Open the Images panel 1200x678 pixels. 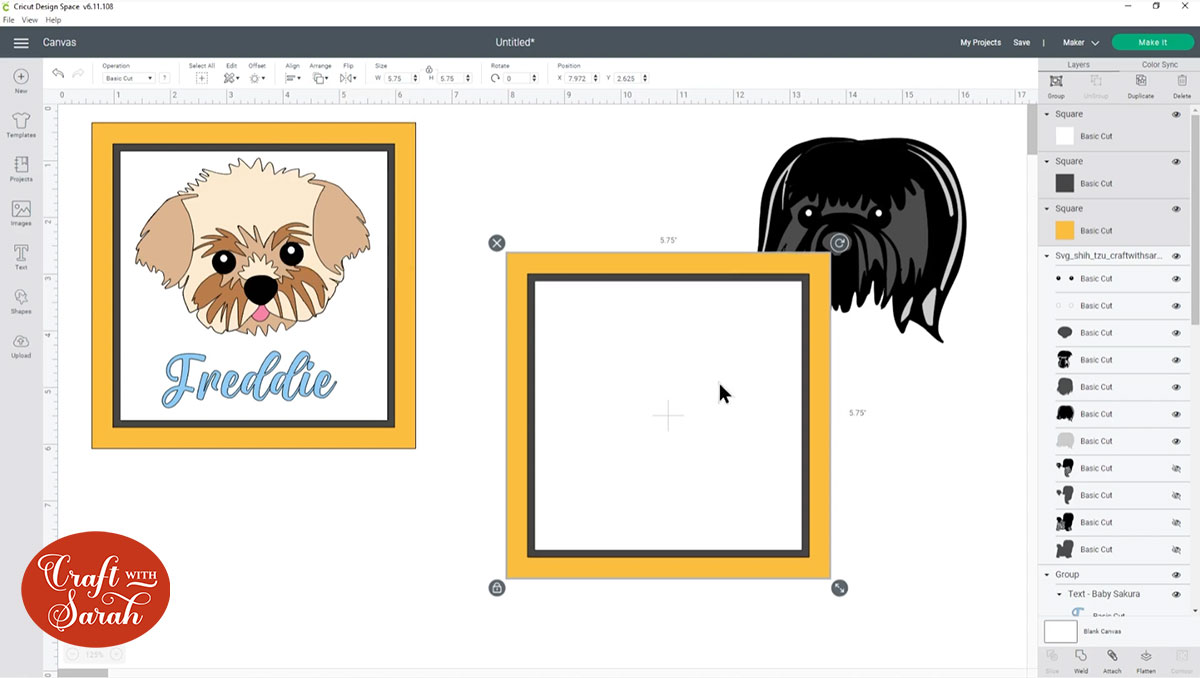tap(20, 211)
